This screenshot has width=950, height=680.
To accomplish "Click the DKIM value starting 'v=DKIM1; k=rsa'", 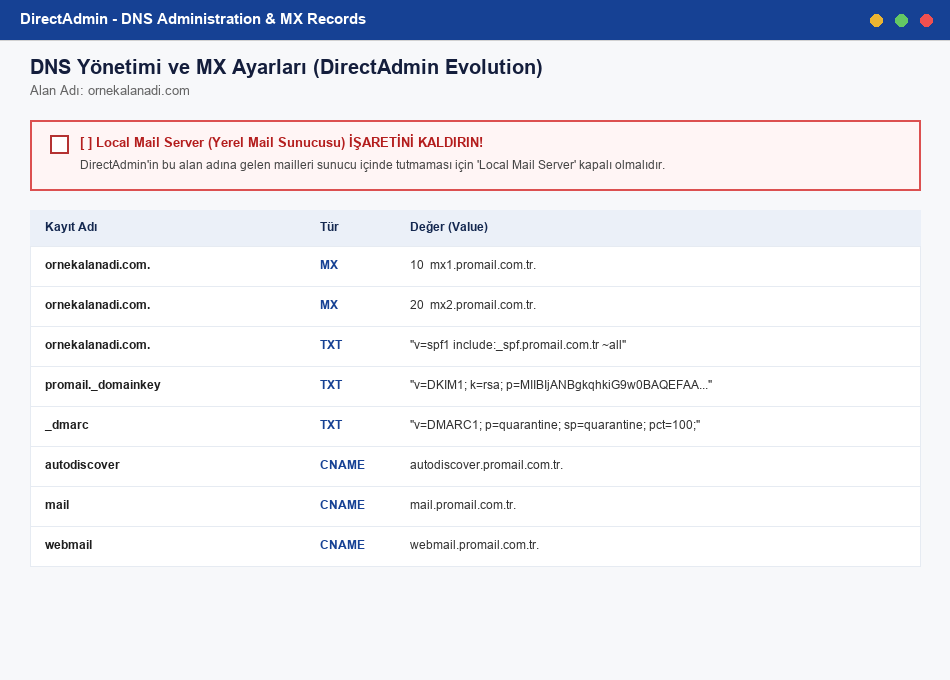I will 560,385.
